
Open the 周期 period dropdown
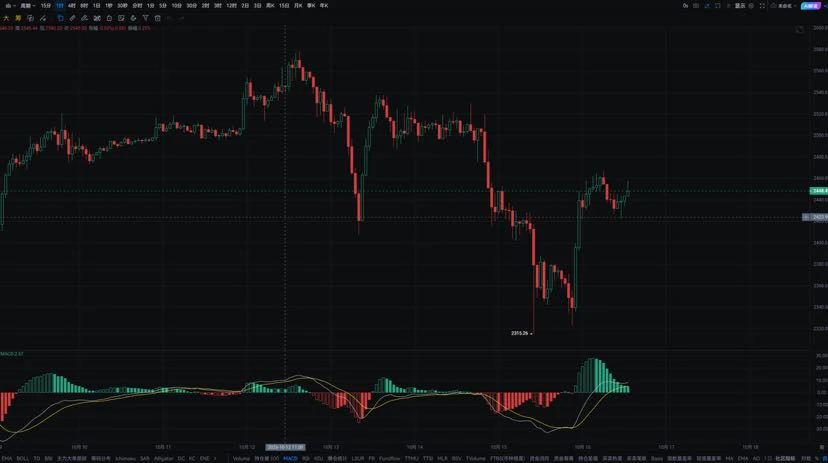point(27,5)
